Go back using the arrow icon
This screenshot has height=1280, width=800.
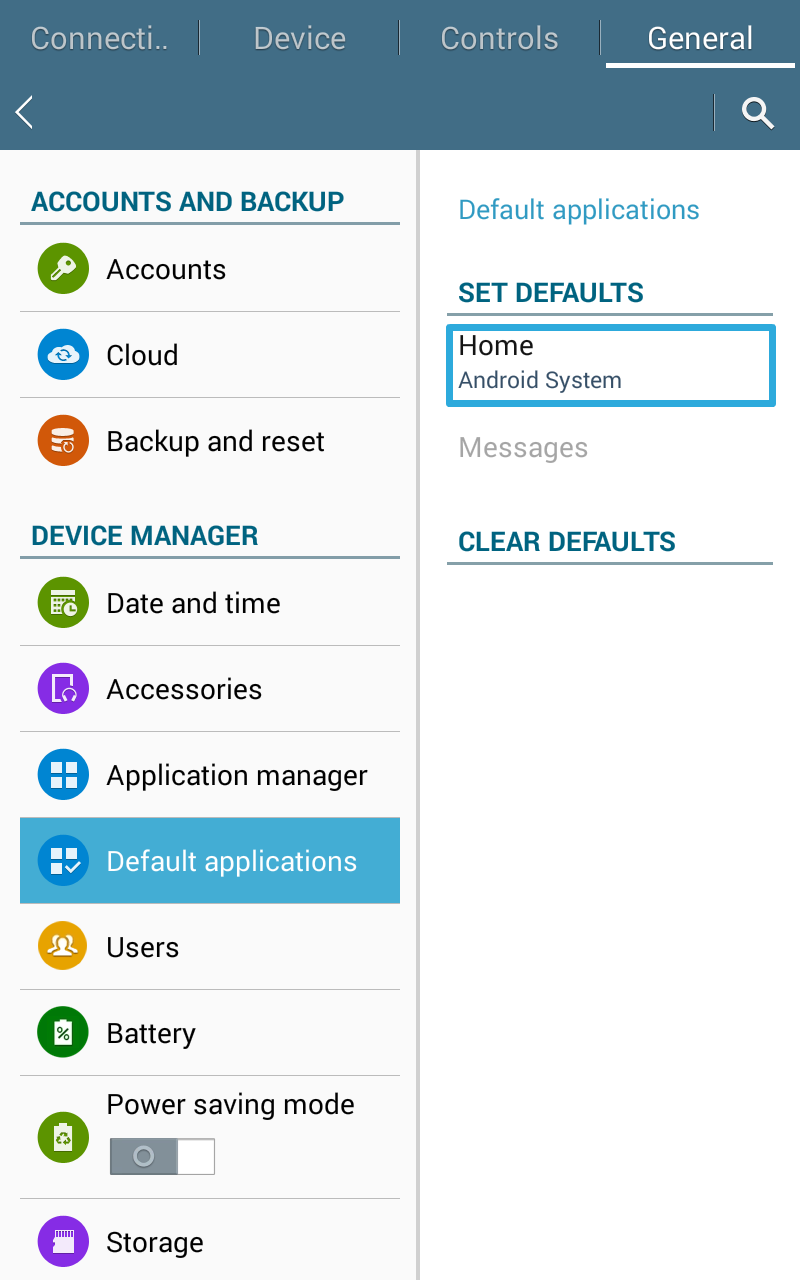(25, 112)
